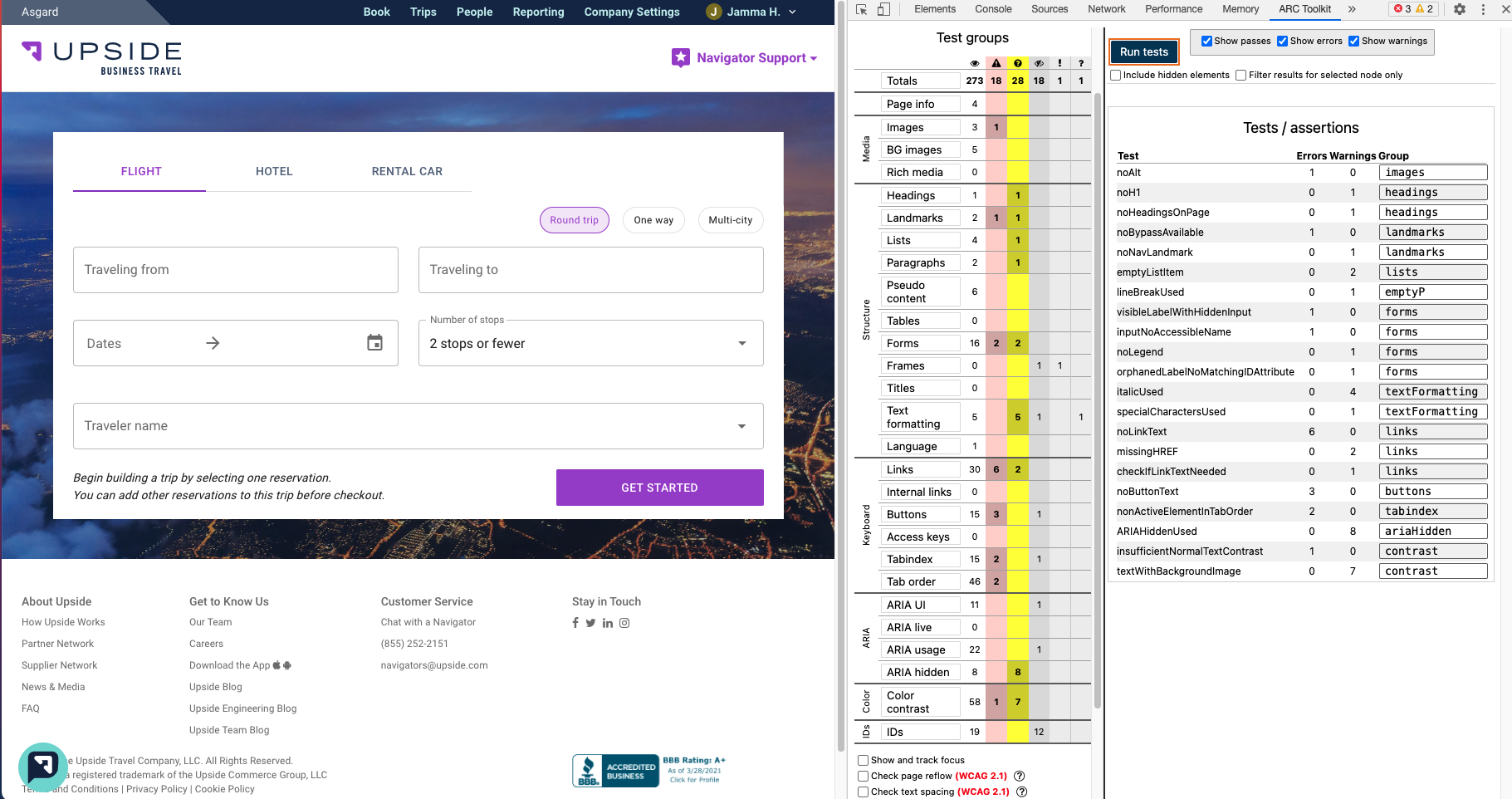Click the Run tests button

(x=1144, y=51)
